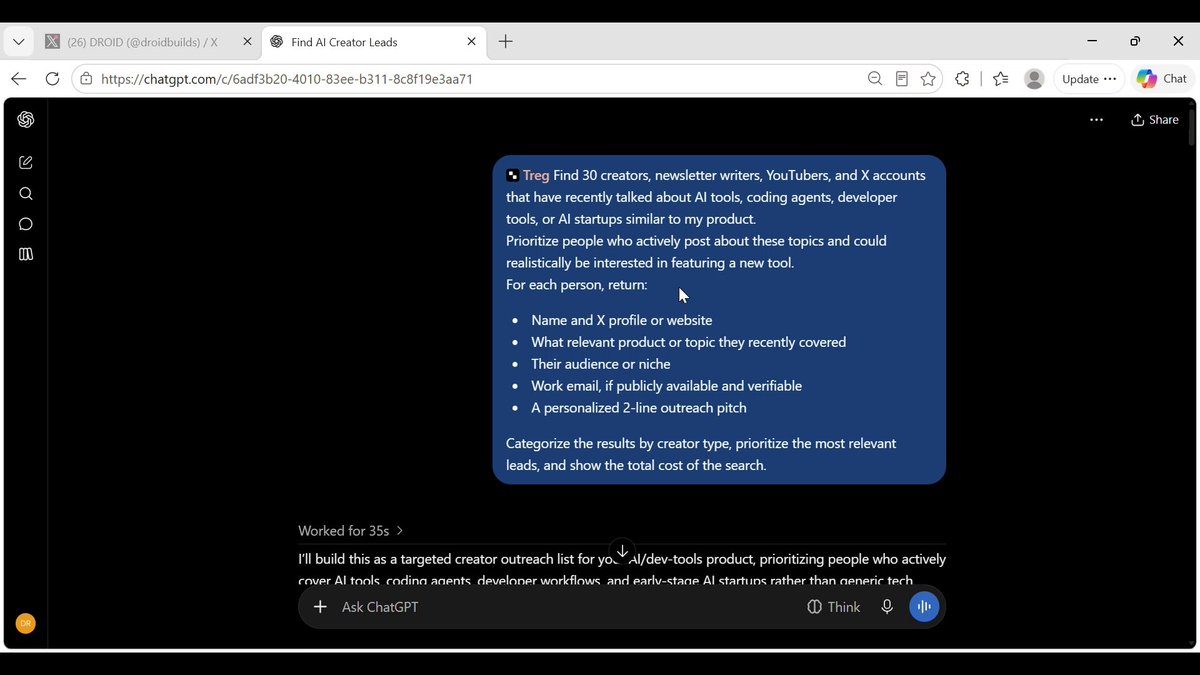Click 'Name and X profile or website' bullet
The image size is (1200, 675).
point(622,320)
